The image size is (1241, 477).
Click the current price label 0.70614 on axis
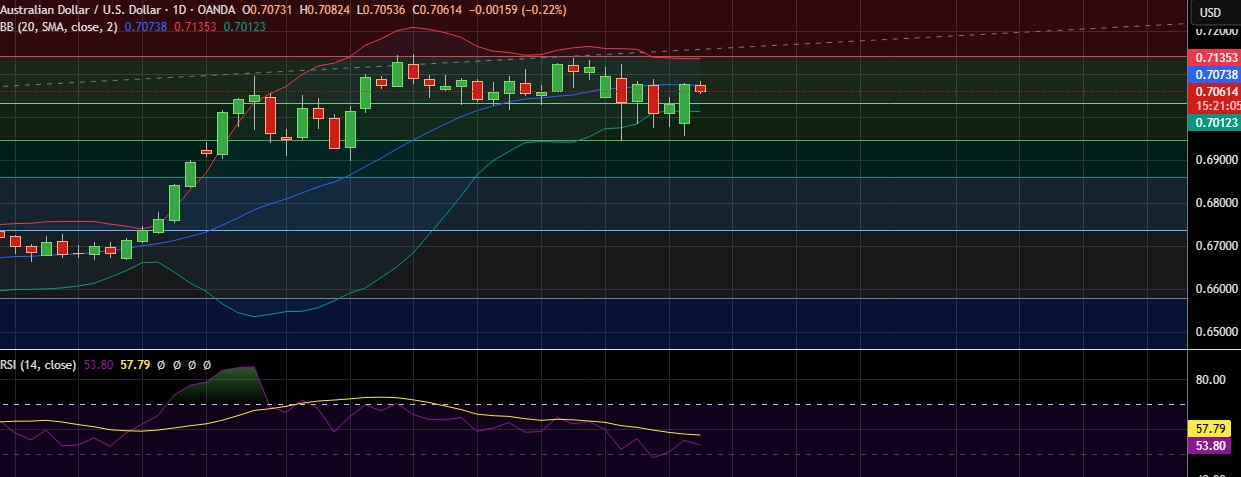1215,91
